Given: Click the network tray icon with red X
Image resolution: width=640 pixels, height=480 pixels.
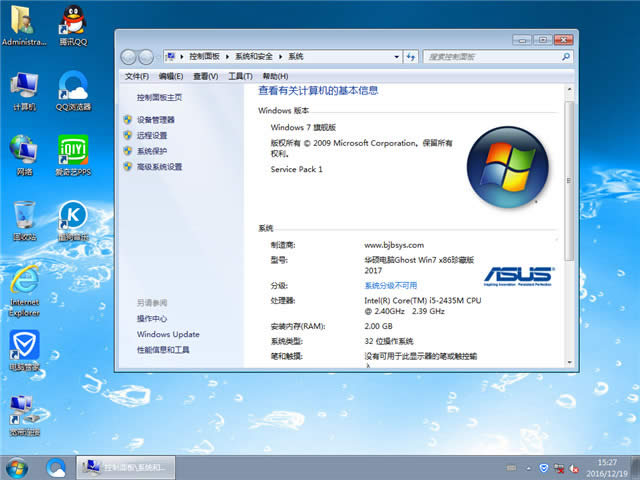Looking at the screenshot, I should 559,468.
